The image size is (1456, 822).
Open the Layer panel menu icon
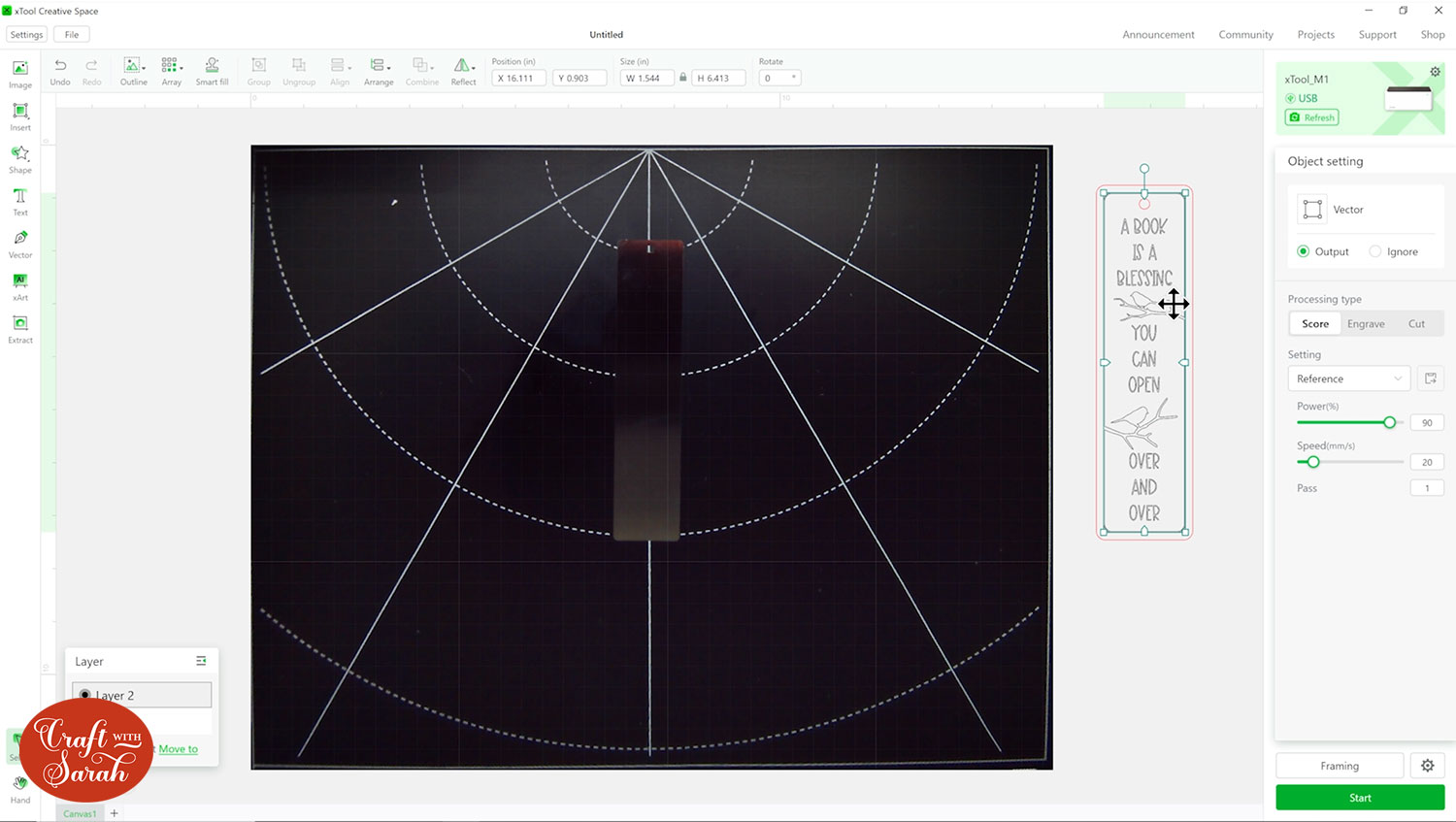pyautogui.click(x=201, y=661)
